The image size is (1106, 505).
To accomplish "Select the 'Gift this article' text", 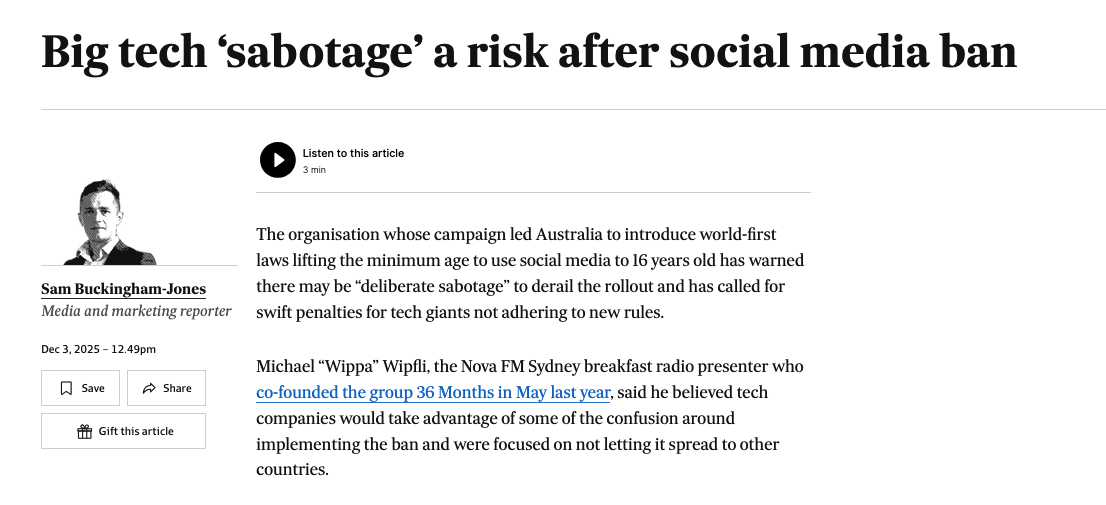I will tap(136, 431).
